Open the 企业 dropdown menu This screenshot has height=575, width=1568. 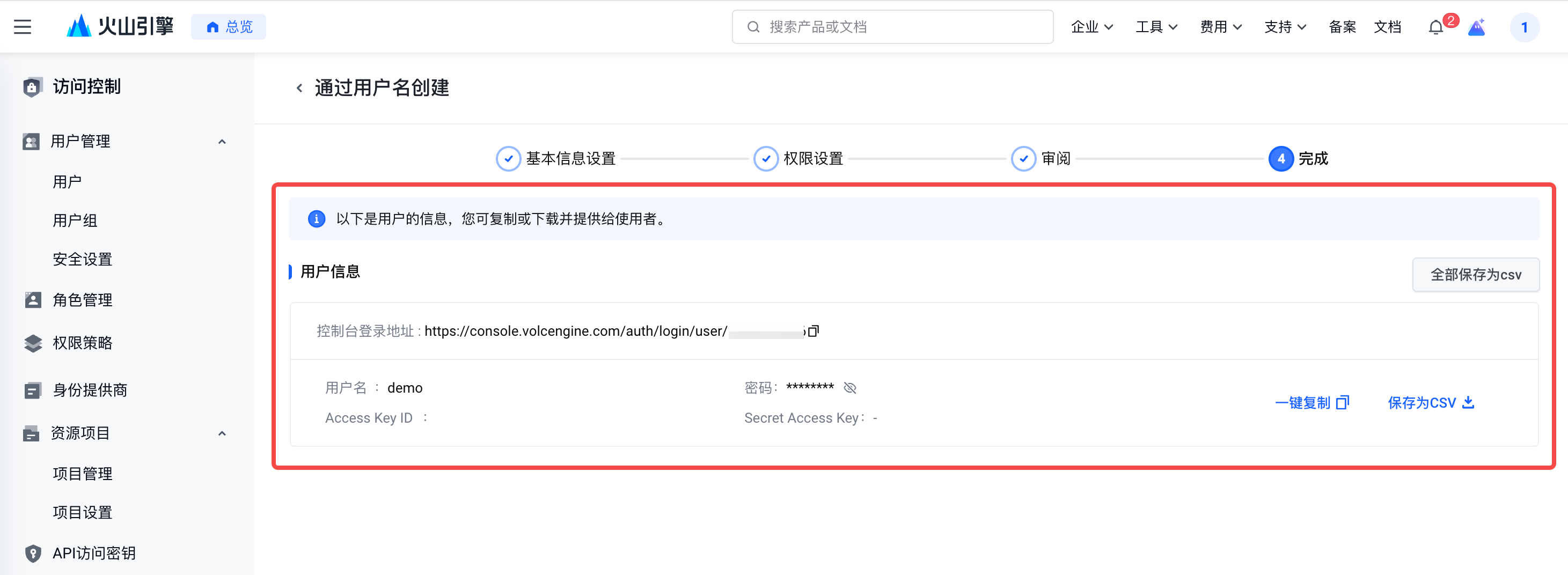(x=1092, y=27)
